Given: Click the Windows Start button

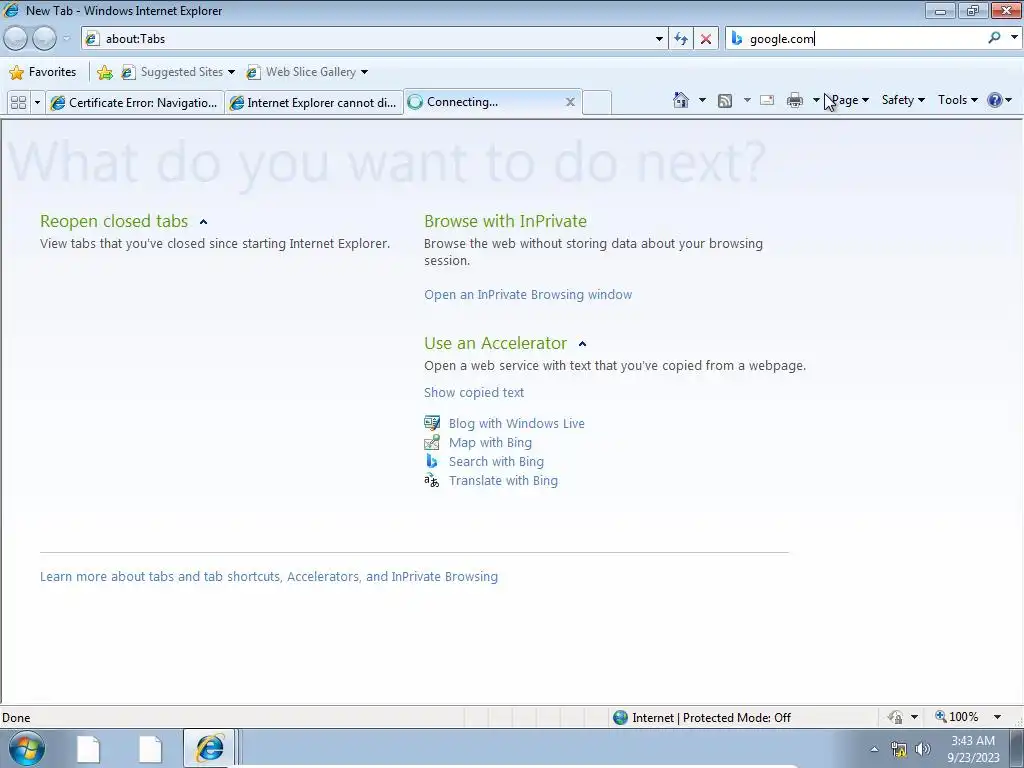Looking at the screenshot, I should (27, 748).
